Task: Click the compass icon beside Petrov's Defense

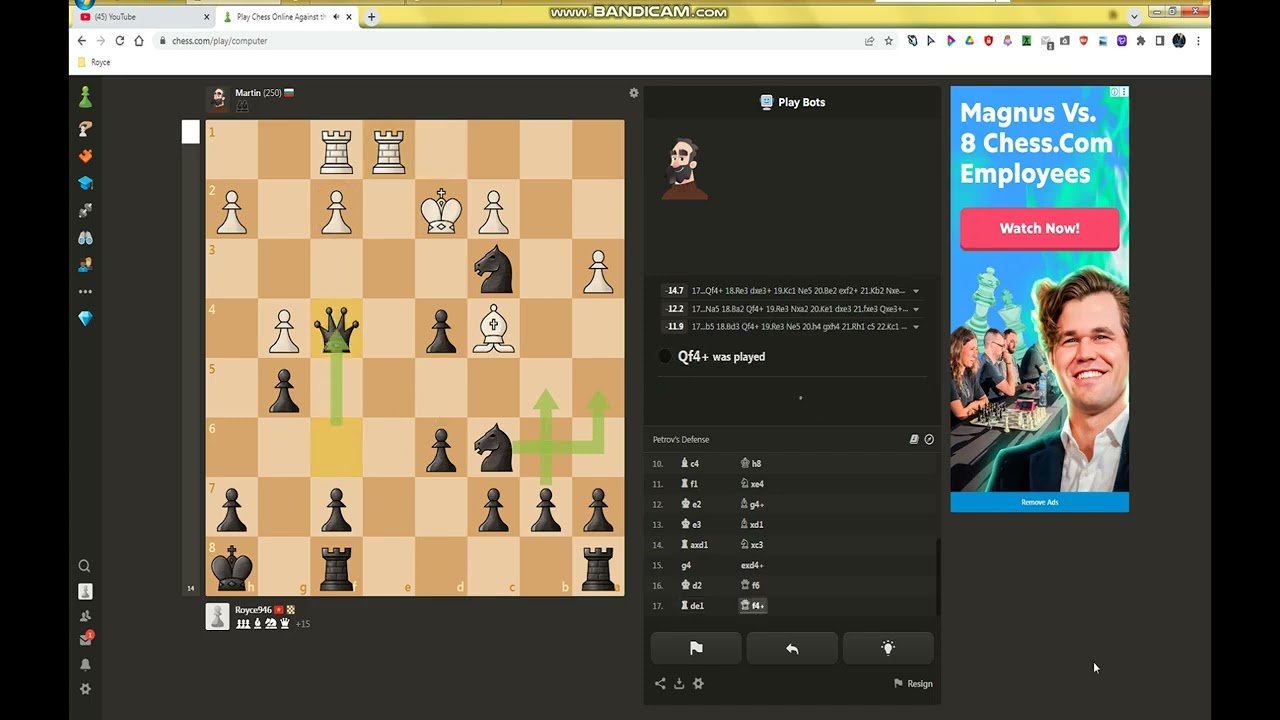Action: coord(929,439)
